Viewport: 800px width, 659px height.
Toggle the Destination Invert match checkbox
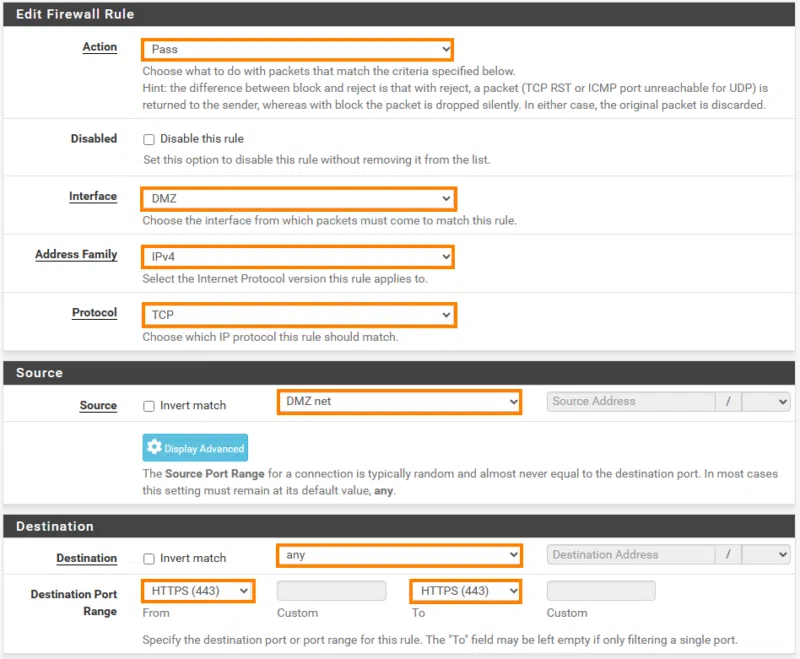pyautogui.click(x=149, y=559)
